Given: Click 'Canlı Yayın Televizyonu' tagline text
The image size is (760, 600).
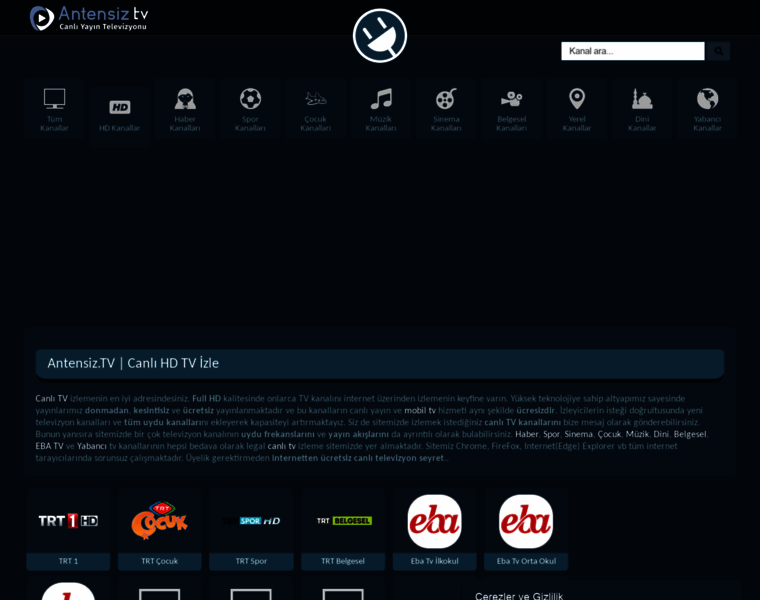Looking at the screenshot, I should pos(103,27).
